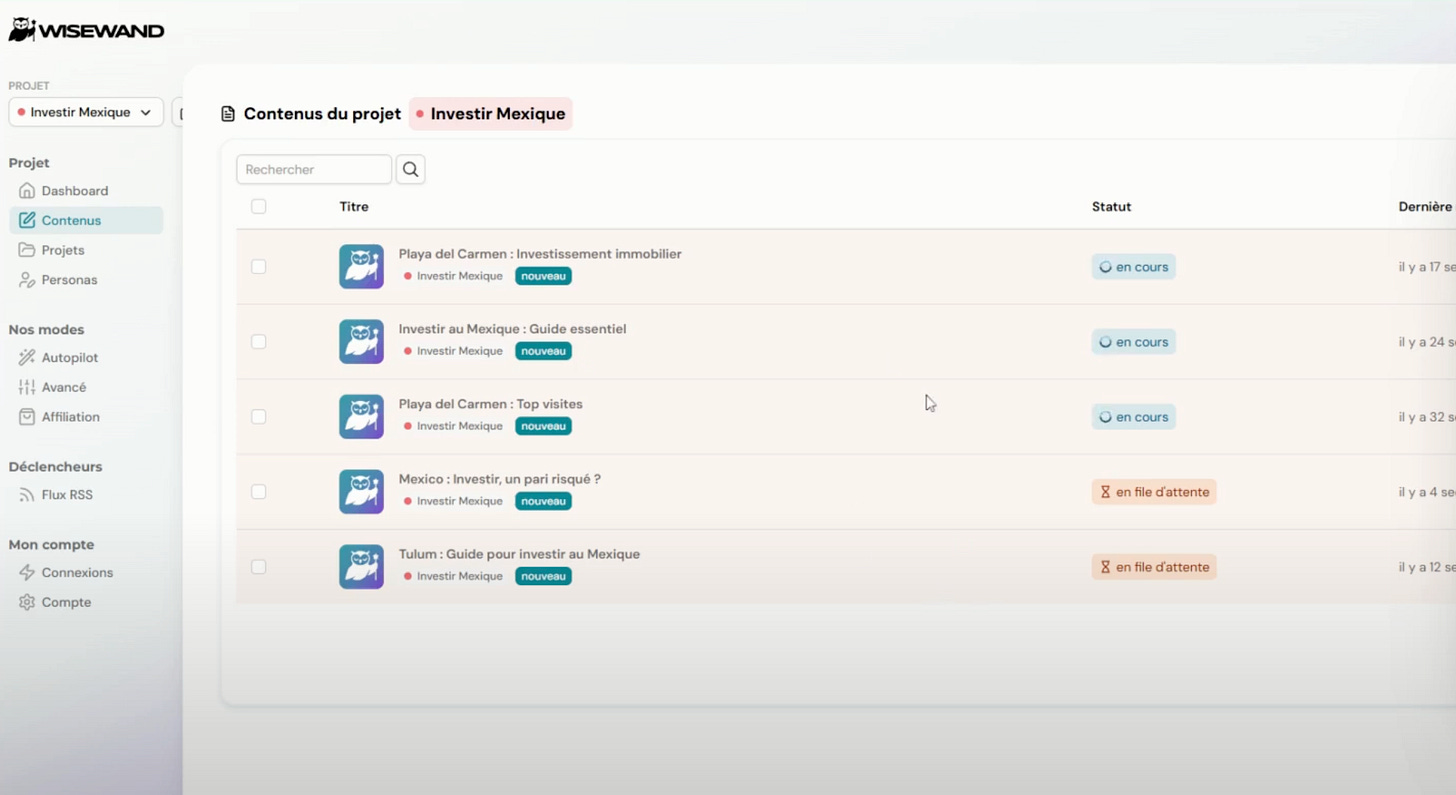The height and width of the screenshot is (795, 1456).
Task: Click the spinner icon on Top visites status
Action: pos(1105,417)
